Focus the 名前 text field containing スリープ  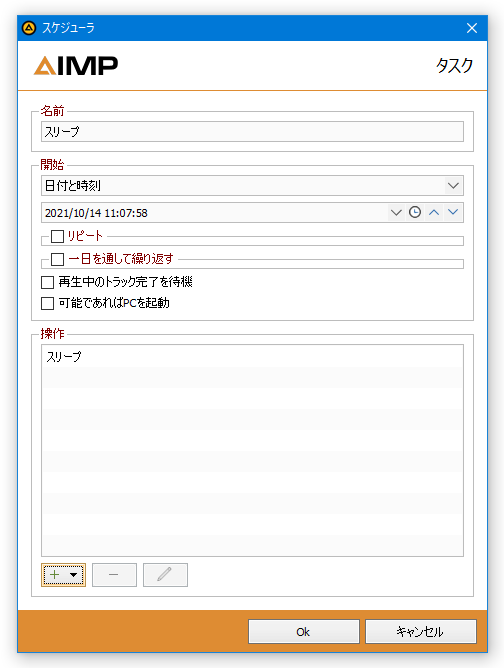[x=252, y=132]
